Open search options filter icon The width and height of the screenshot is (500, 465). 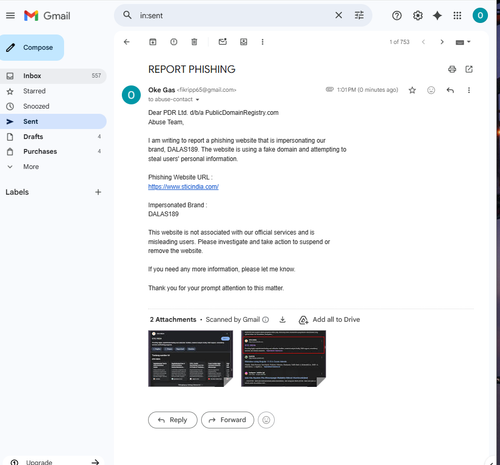tap(359, 15)
